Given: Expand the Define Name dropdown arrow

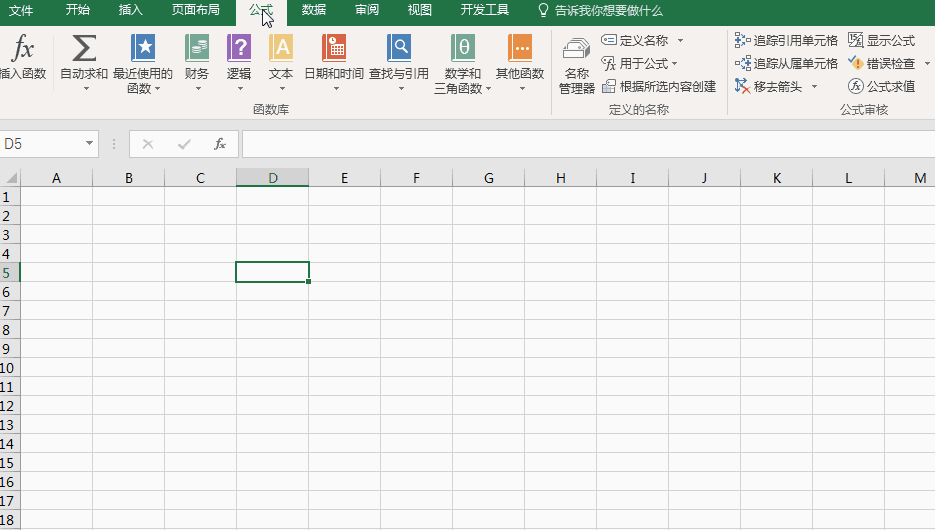Looking at the screenshot, I should pos(680,41).
